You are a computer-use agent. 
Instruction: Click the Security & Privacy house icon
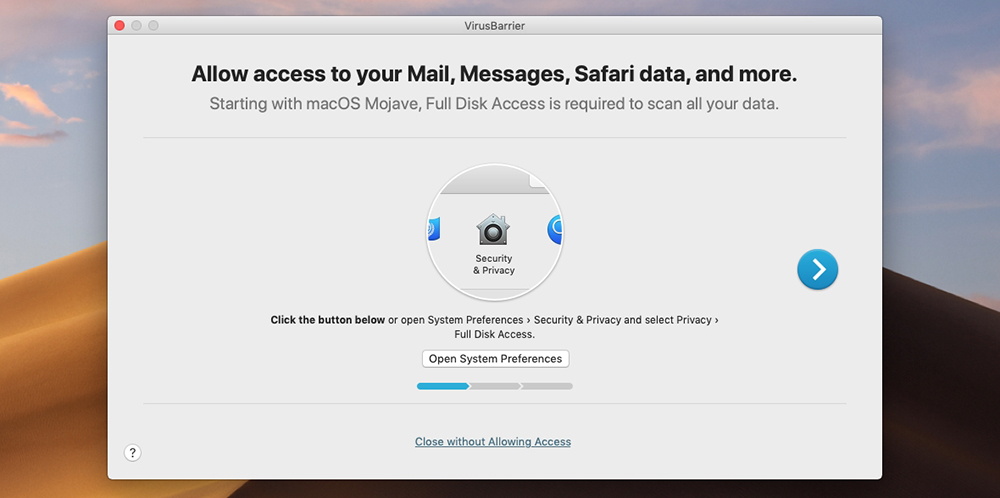tap(493, 230)
